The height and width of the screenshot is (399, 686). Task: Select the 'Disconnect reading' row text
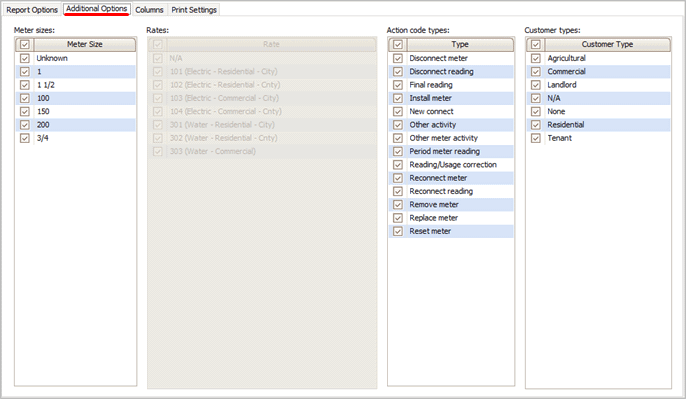pos(441,72)
